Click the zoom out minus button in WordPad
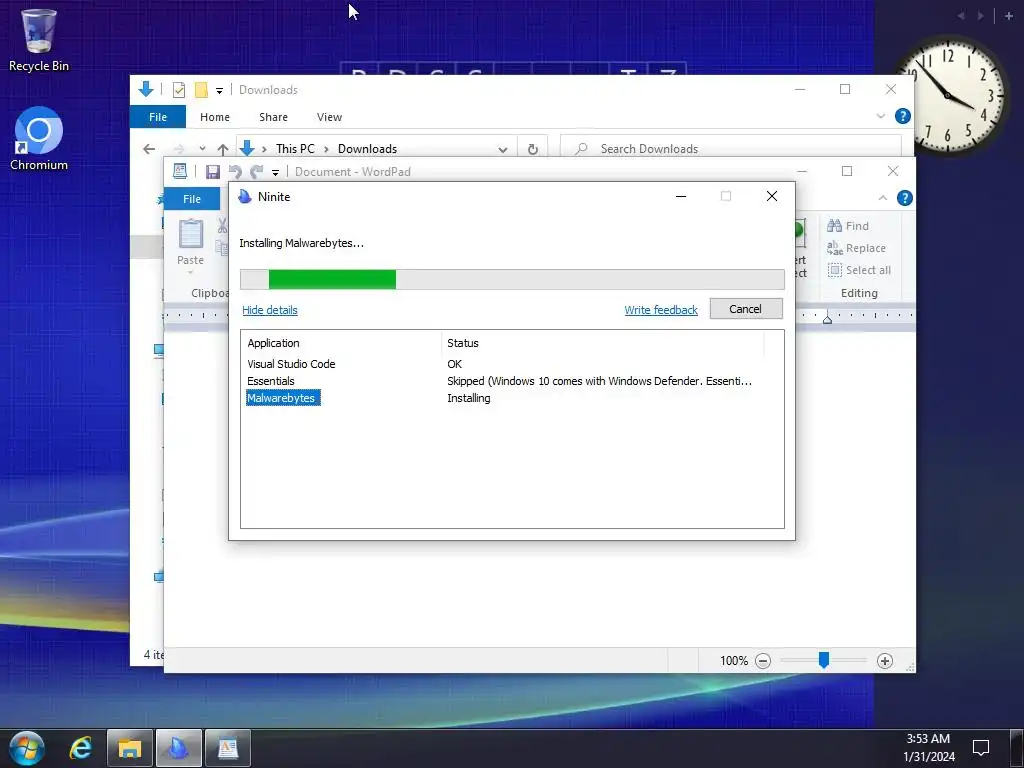 [x=763, y=661]
